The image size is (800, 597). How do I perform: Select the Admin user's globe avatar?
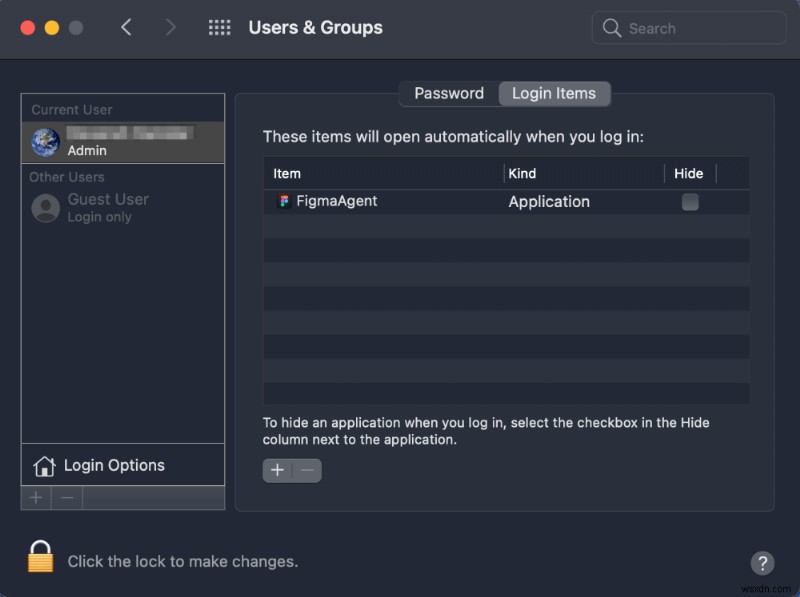point(46,142)
